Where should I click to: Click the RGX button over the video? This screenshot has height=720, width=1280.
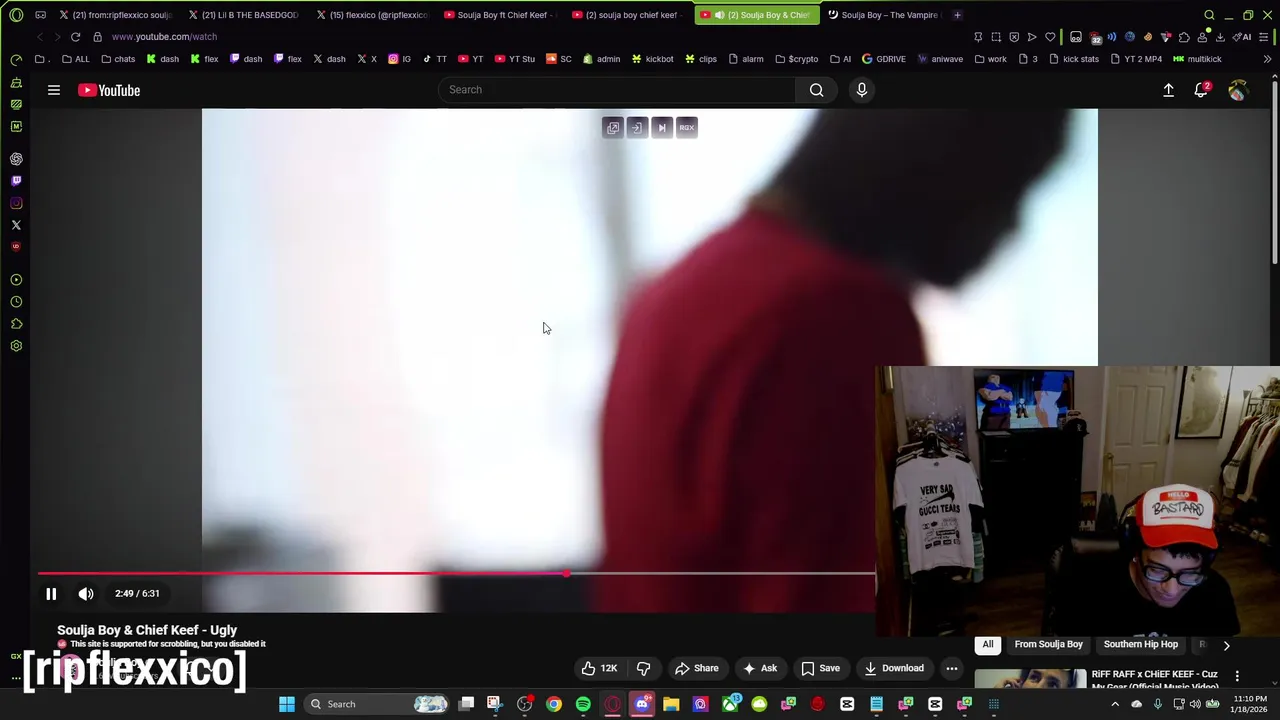click(687, 128)
